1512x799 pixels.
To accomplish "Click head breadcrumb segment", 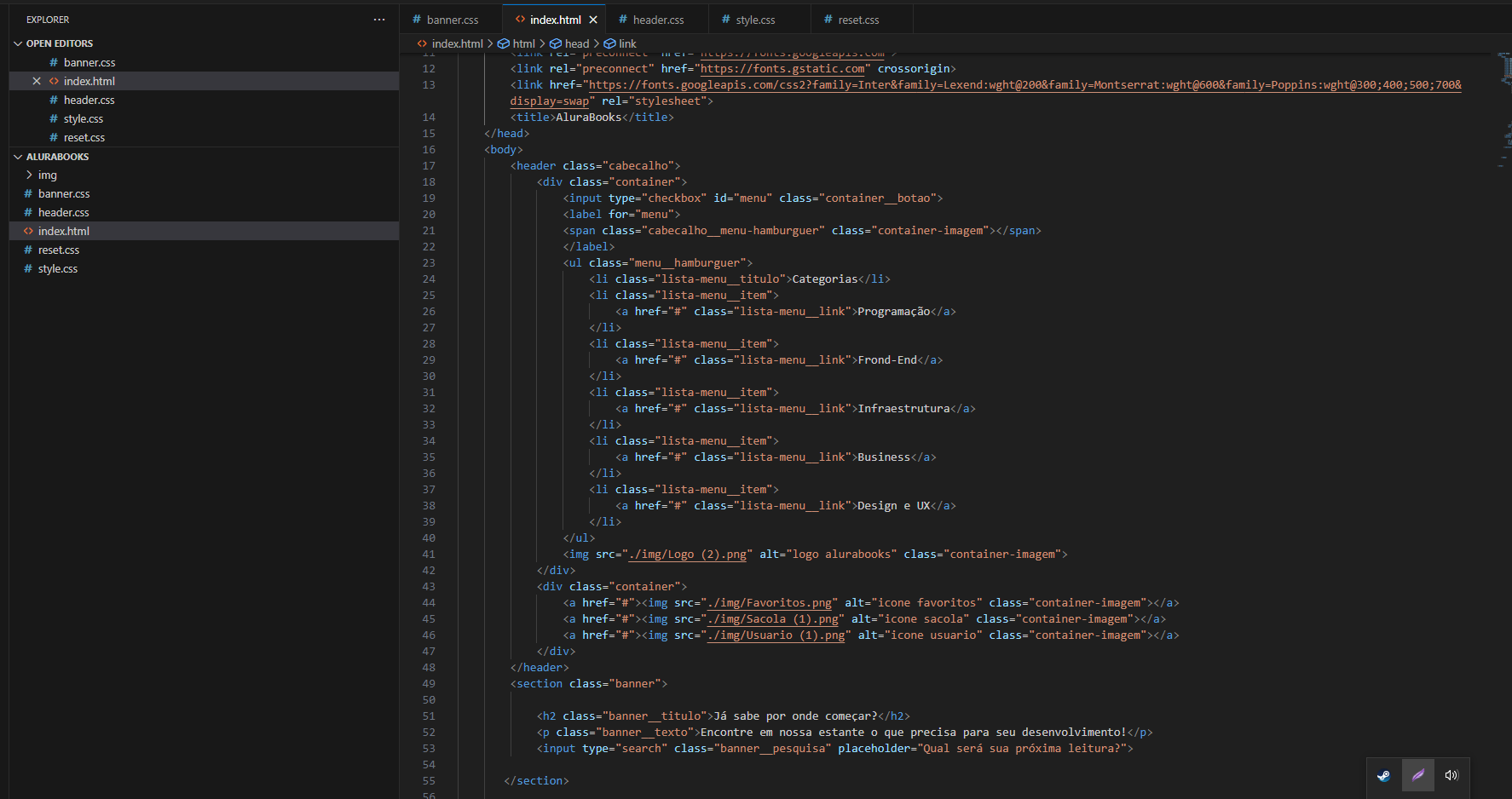I will pyautogui.click(x=577, y=43).
